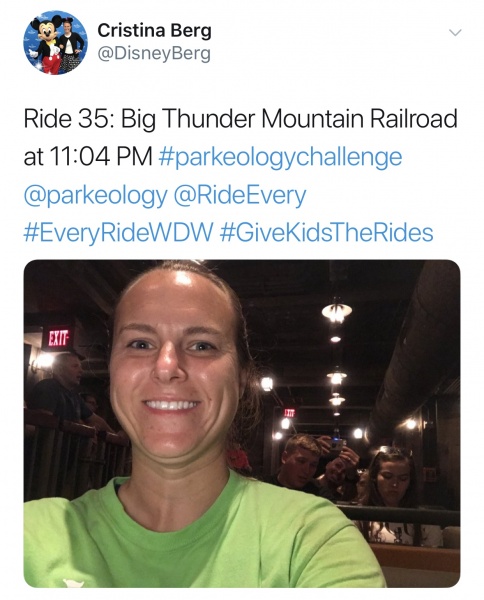The image size is (484, 600).
Task: Click the small distant EXIT sign in the photo
Action: pyautogui.click(x=289, y=412)
